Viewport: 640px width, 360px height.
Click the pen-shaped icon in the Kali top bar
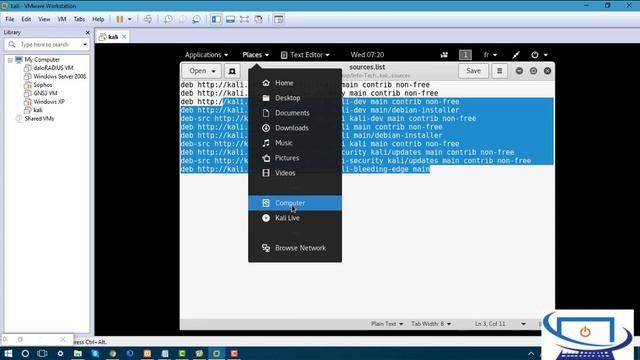(x=516, y=55)
